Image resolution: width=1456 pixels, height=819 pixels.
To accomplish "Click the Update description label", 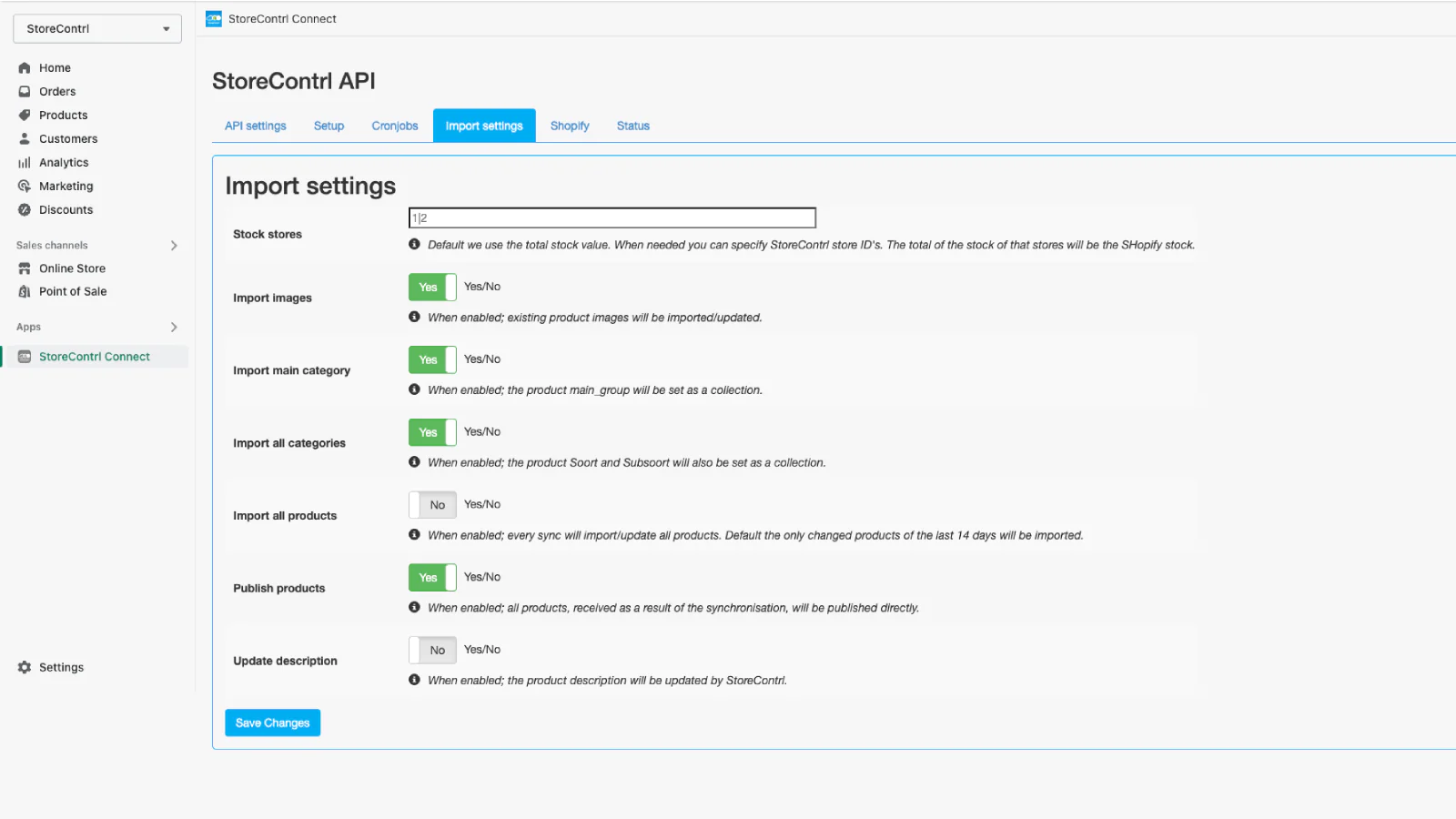I will click(285, 661).
